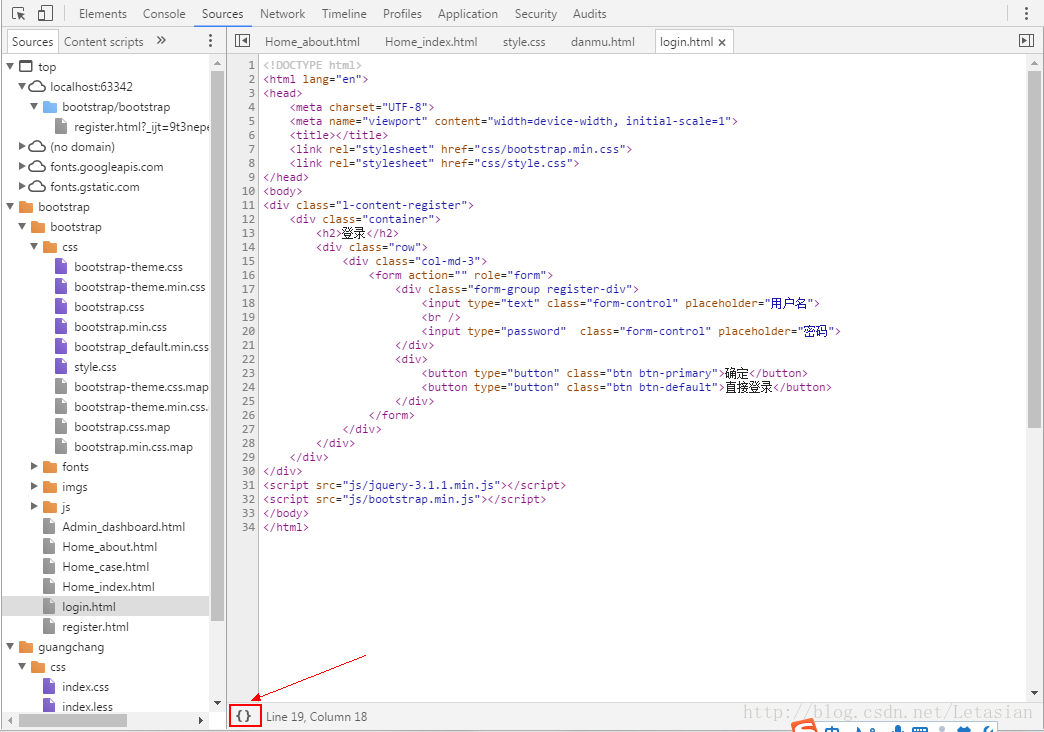The width and height of the screenshot is (1044, 732).
Task: Collapse bootstrap/bootstrap folder under localhost
Action: coord(34,106)
